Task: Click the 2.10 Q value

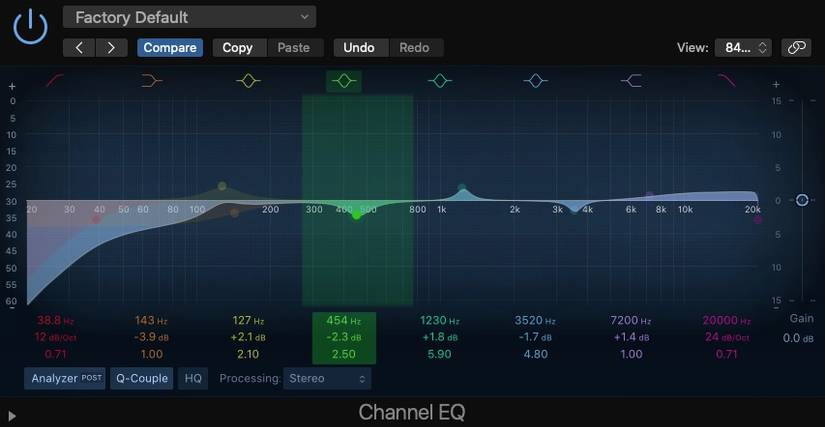Action: (248, 354)
